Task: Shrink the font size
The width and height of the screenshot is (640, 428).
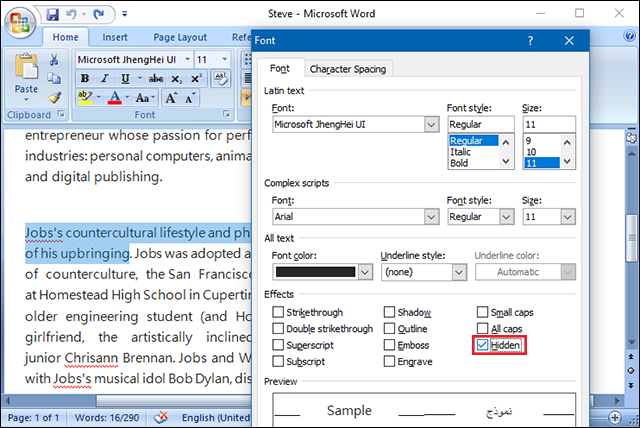Action: [190, 98]
